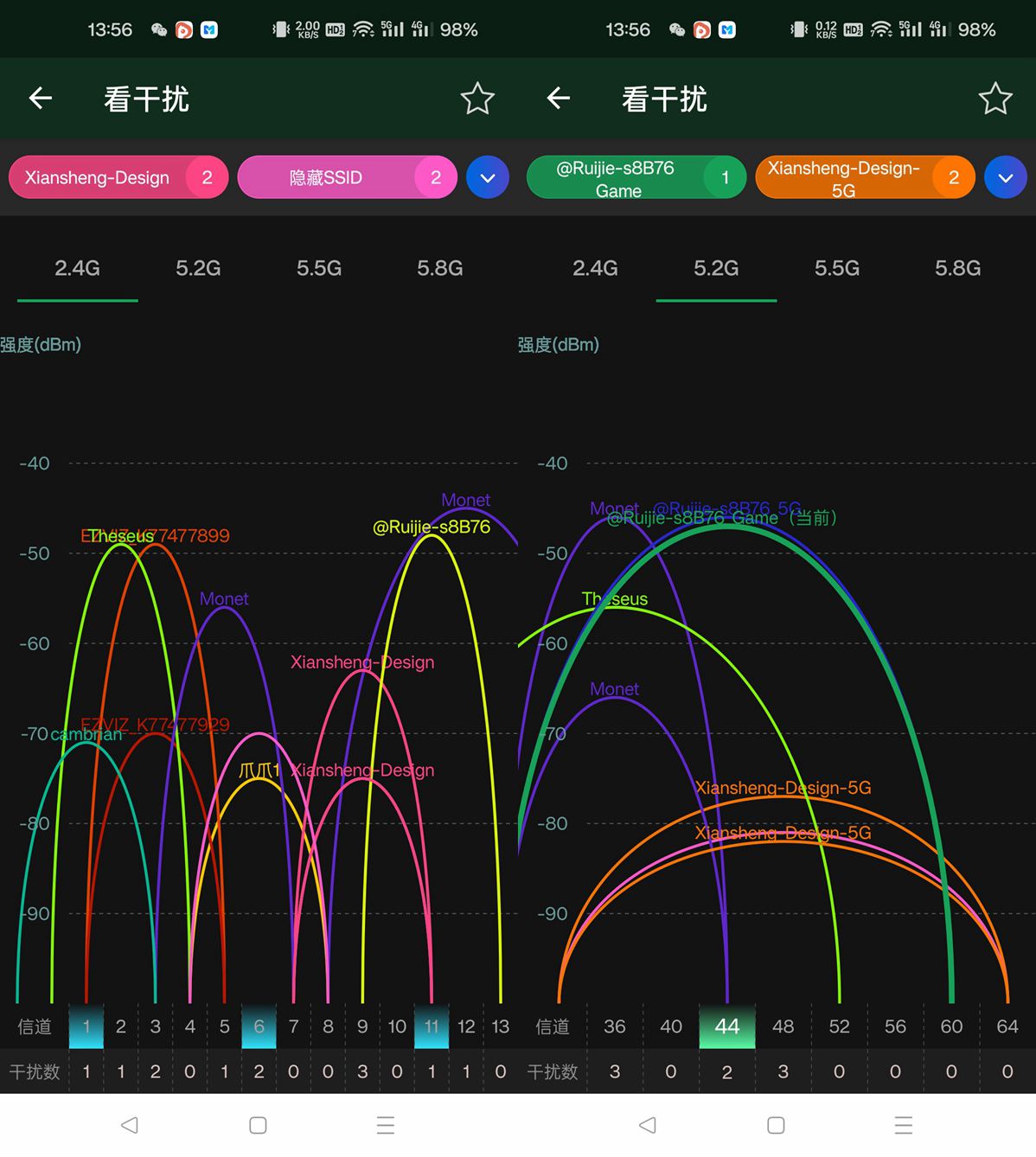Tap Wi-Fi status icon on right screen

point(882,29)
